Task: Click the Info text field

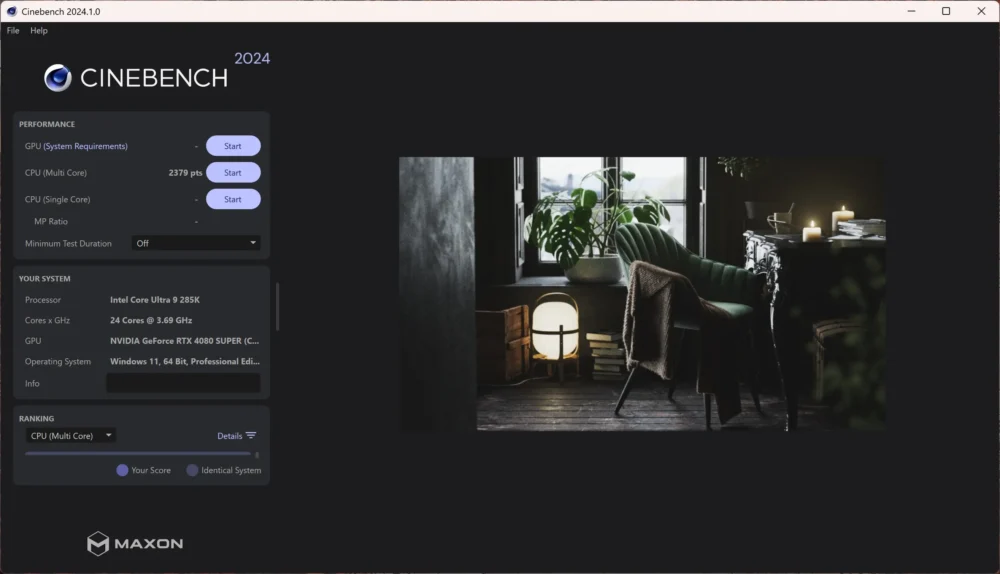Action: (183, 383)
